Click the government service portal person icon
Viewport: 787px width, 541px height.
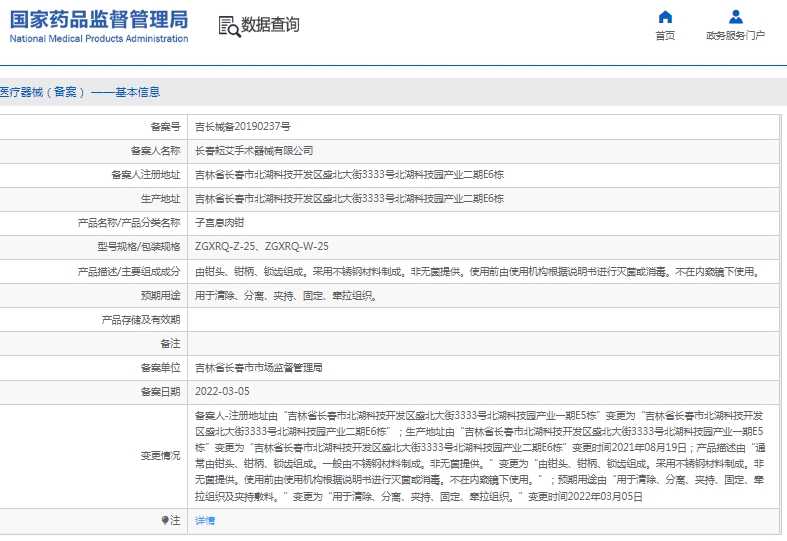point(735,17)
